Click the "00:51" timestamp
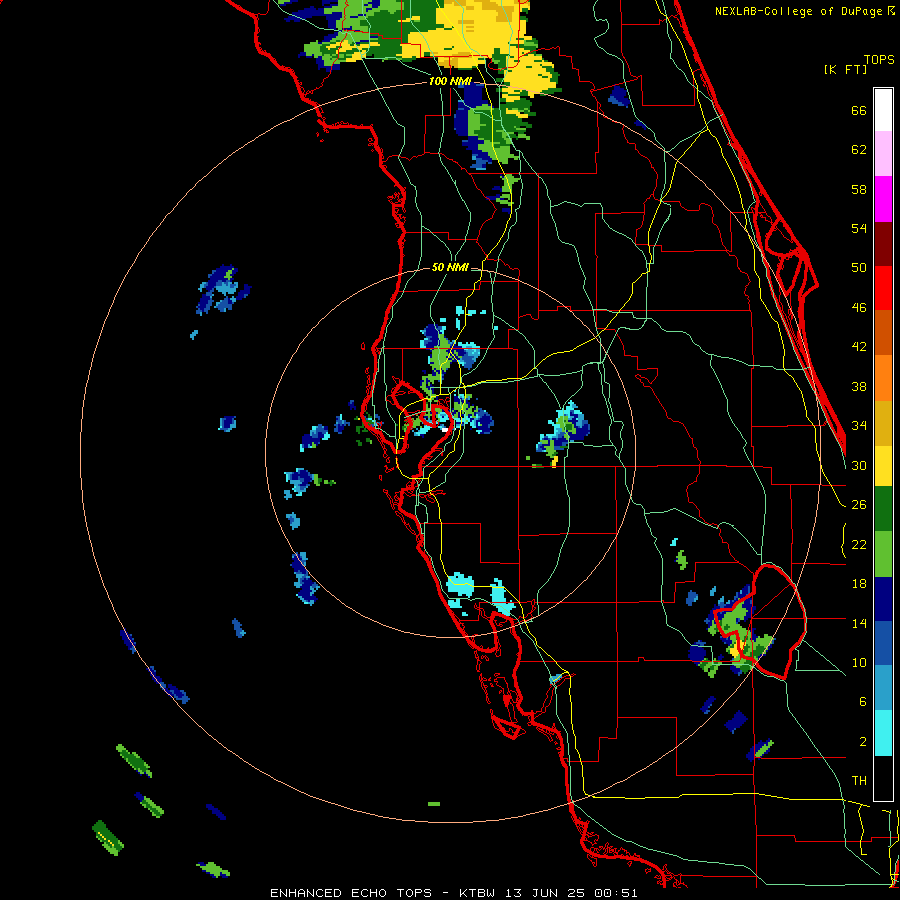 [x=616, y=893]
